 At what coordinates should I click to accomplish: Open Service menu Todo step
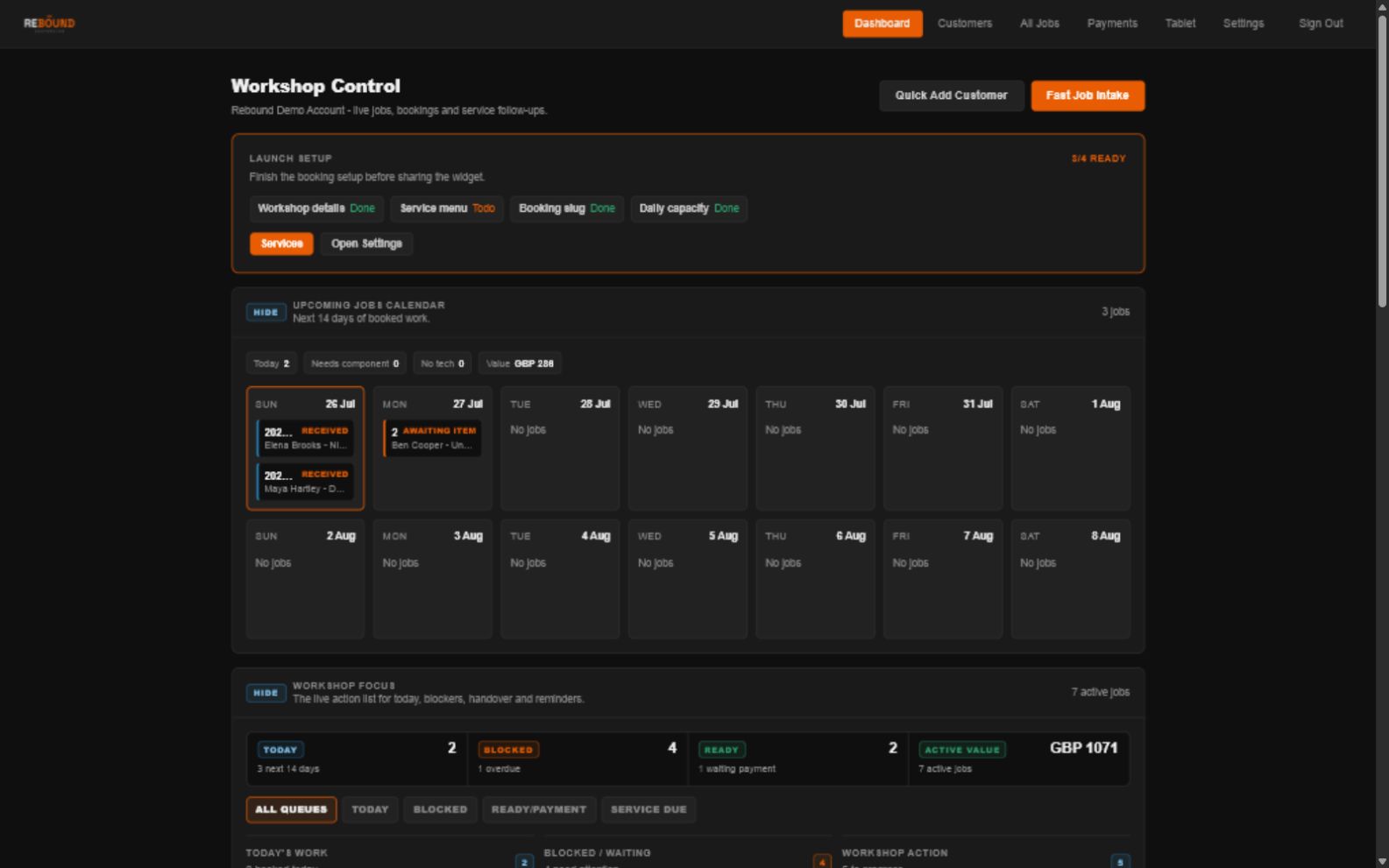447,208
